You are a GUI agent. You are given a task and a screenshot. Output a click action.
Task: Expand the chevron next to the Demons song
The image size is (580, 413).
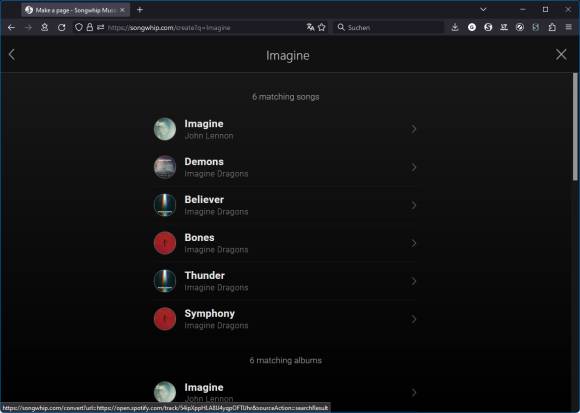[414, 167]
